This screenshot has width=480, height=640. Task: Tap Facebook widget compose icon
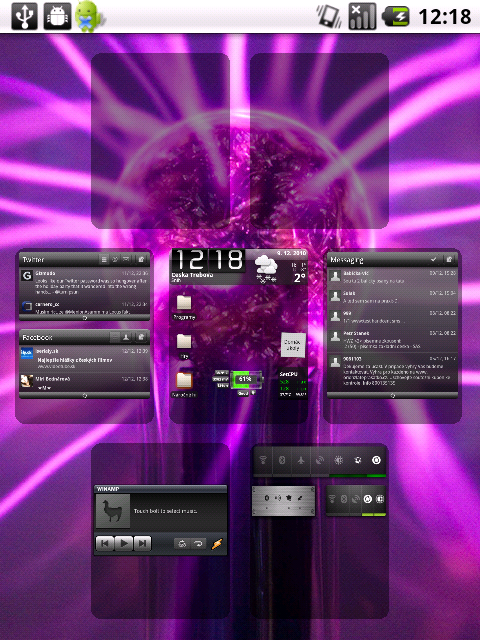point(141,337)
